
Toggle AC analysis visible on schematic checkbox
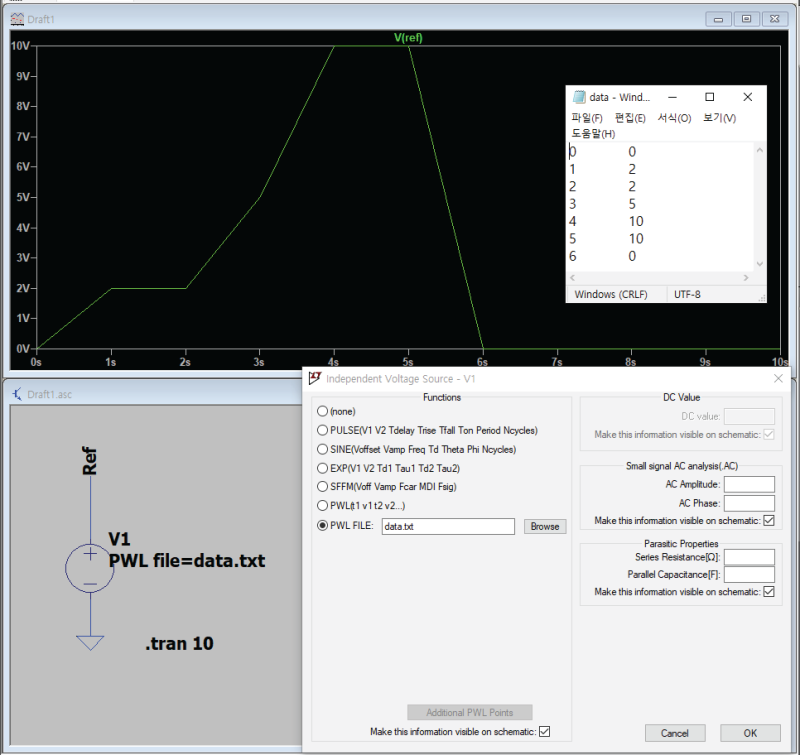coord(768,520)
